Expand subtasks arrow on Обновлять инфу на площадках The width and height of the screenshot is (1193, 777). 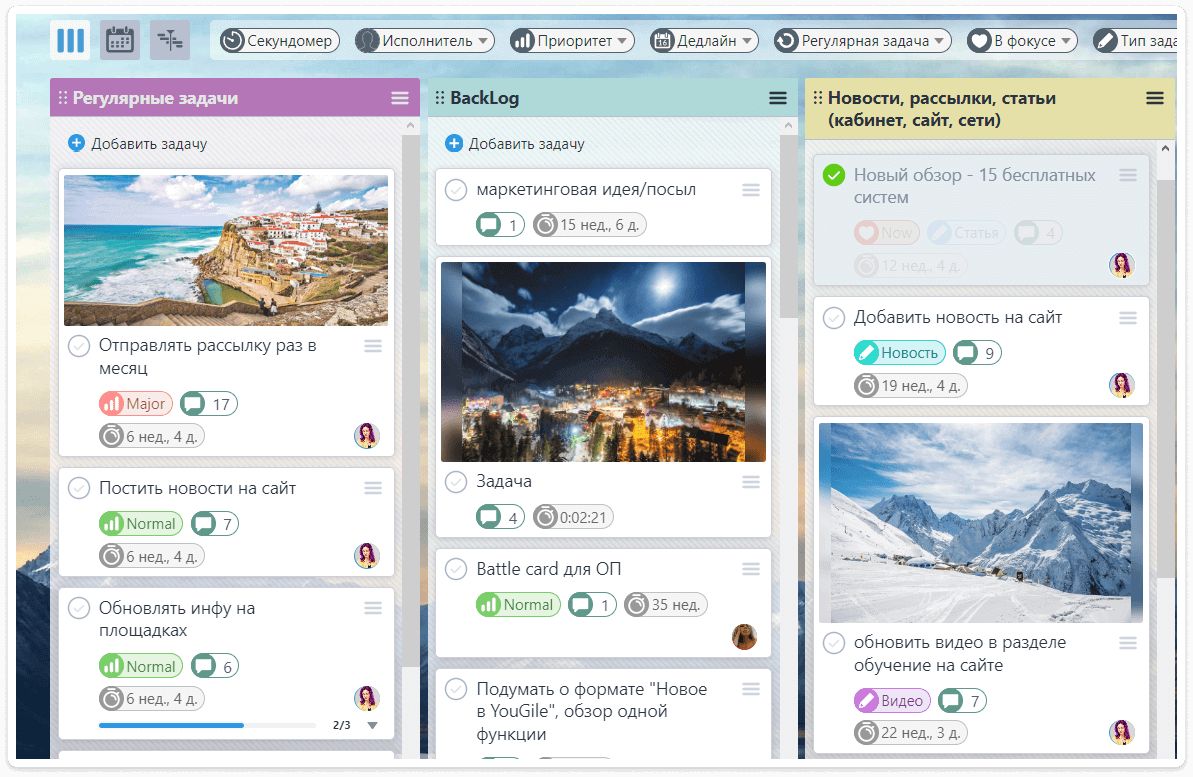tap(373, 725)
